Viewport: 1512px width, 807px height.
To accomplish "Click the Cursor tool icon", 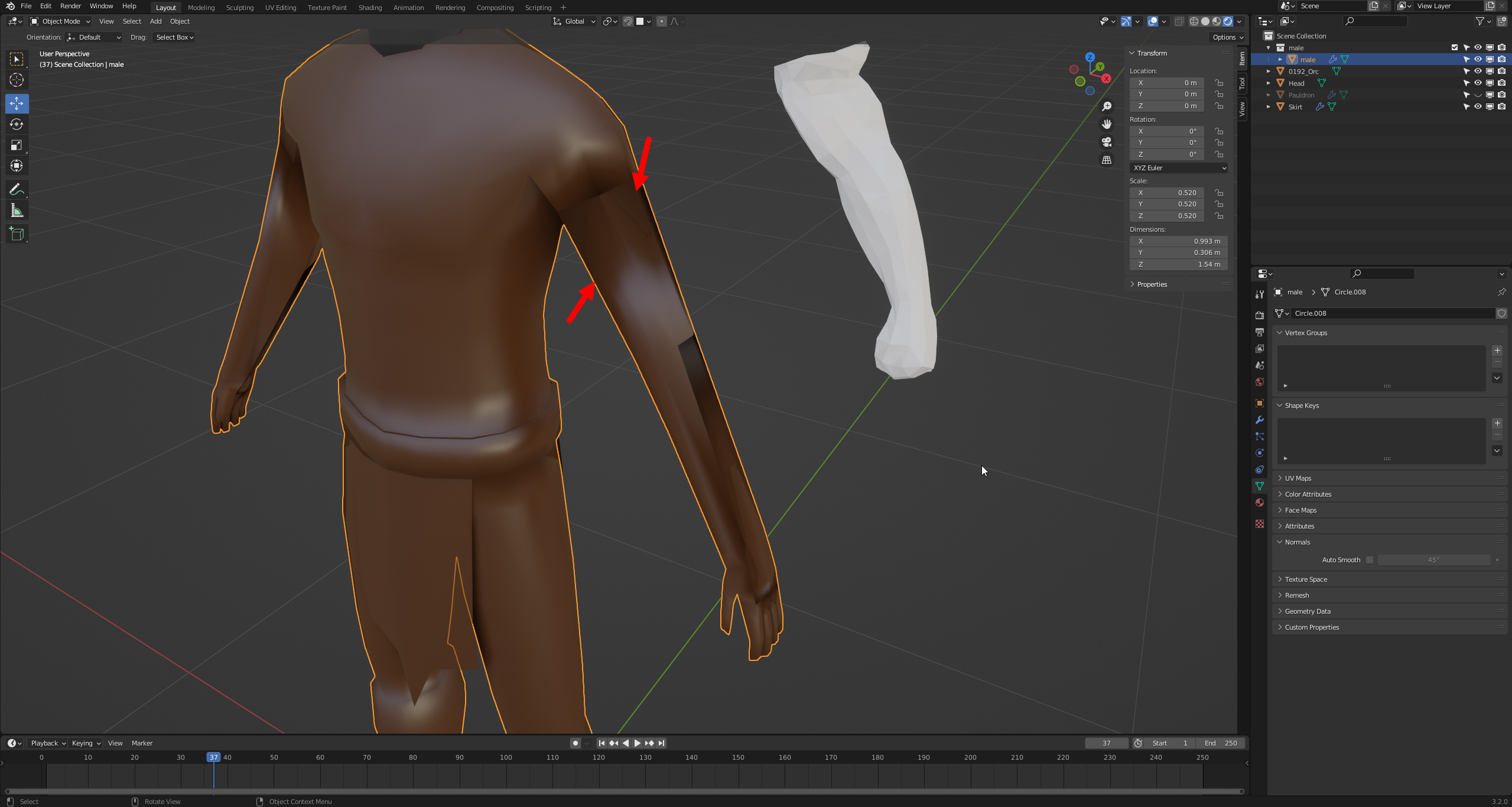I will pos(17,80).
